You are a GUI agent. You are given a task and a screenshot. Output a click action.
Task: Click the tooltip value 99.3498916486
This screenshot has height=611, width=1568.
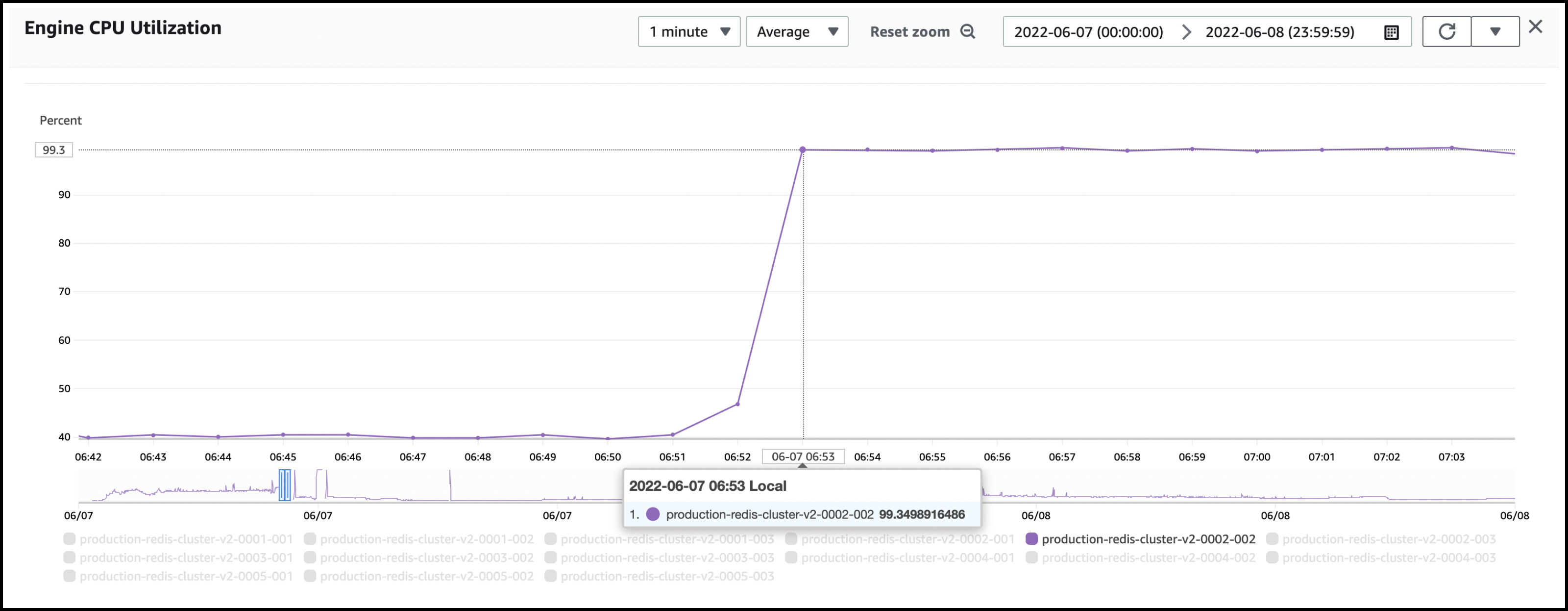coord(922,514)
